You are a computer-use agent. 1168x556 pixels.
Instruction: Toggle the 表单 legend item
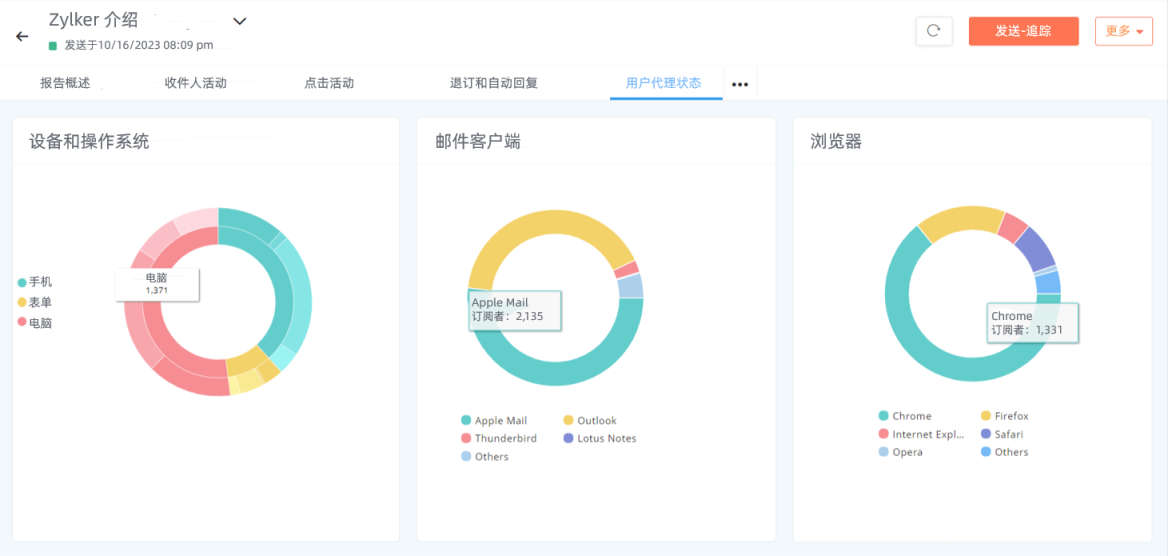35,303
